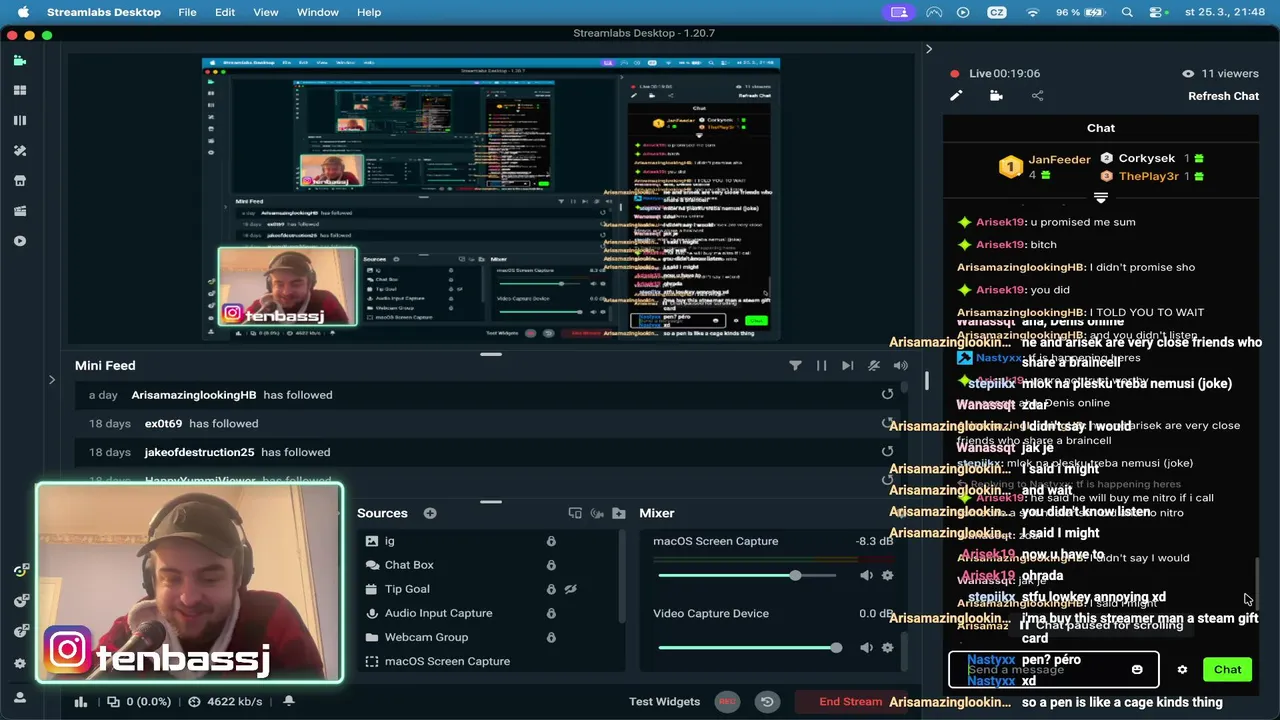Open the Highlighter film icon in sidebar
Viewport: 1280px width, 720px height.
click(20, 211)
